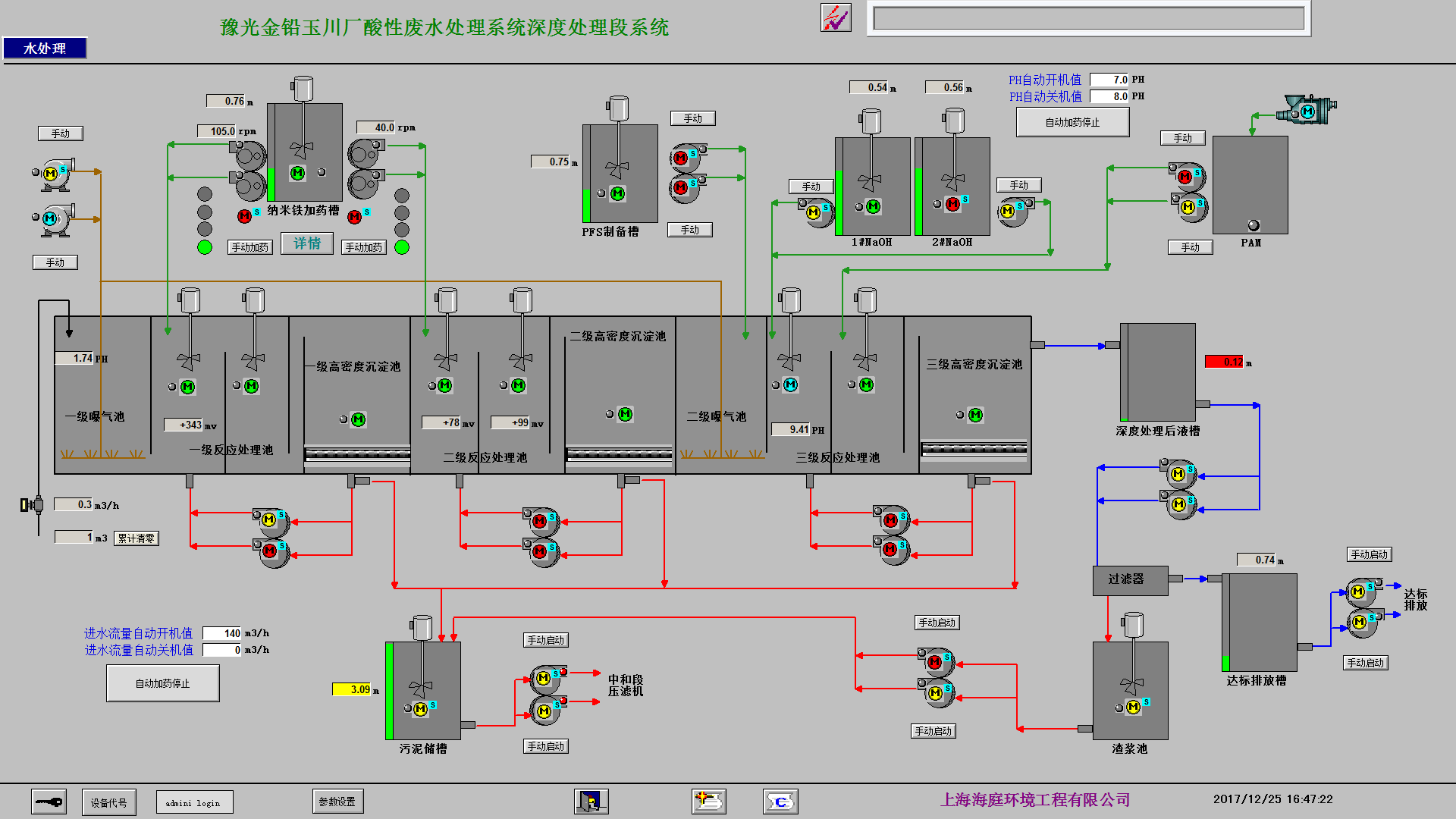Toggle 手动 mode button above PAM pumps
The height and width of the screenshot is (819, 1456).
(x=1182, y=138)
